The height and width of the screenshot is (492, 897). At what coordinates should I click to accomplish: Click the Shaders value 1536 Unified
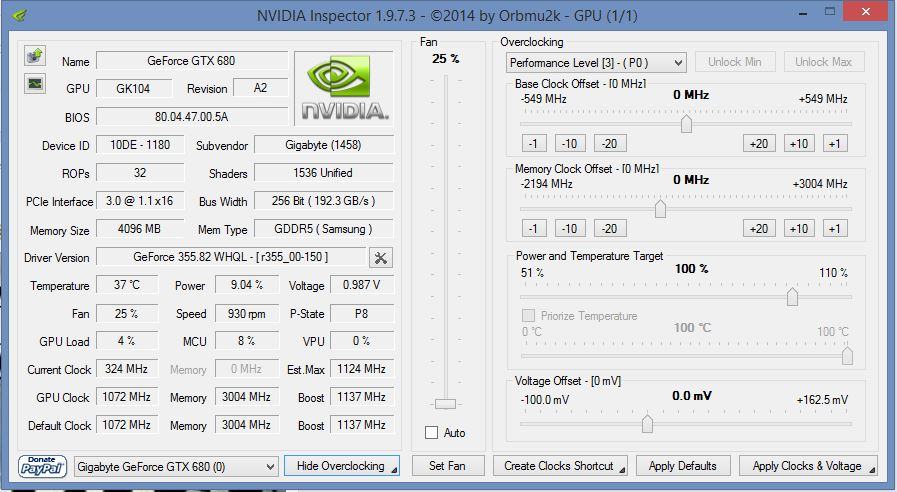click(x=324, y=173)
